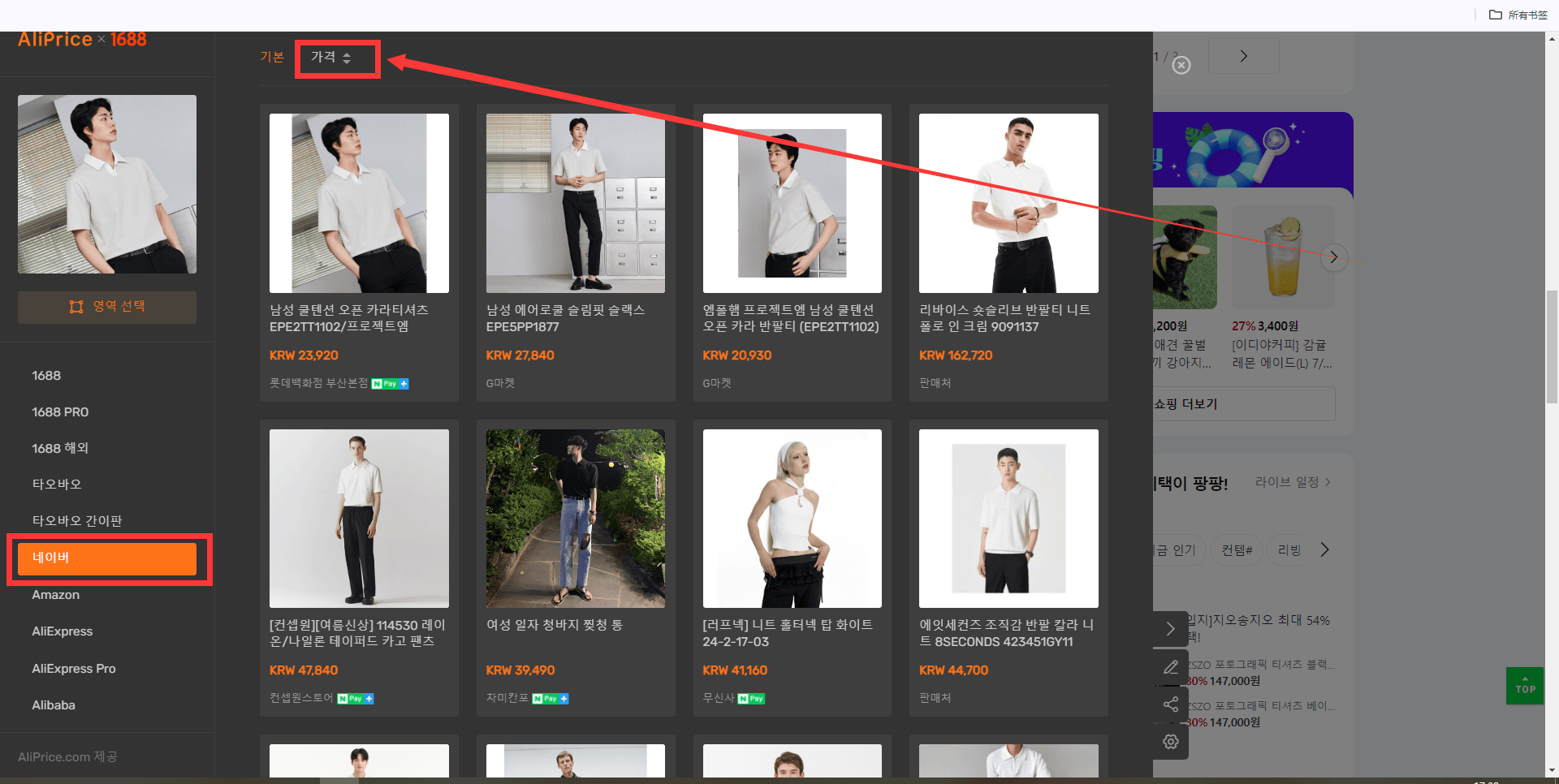Image resolution: width=1559 pixels, height=784 pixels.
Task: Click the share icon in floating toolbar
Action: 1171,704
